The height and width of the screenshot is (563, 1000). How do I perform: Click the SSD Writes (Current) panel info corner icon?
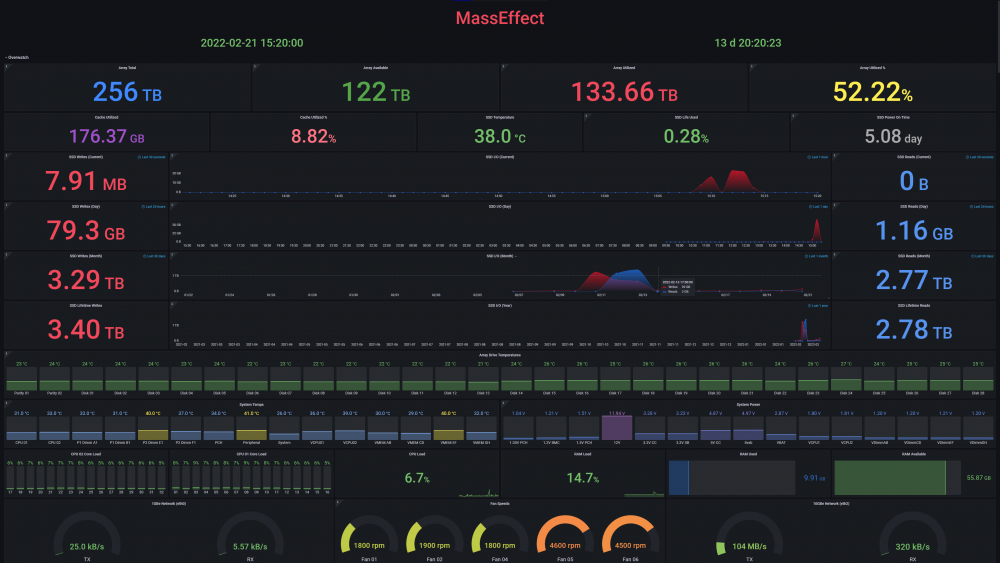[7, 155]
